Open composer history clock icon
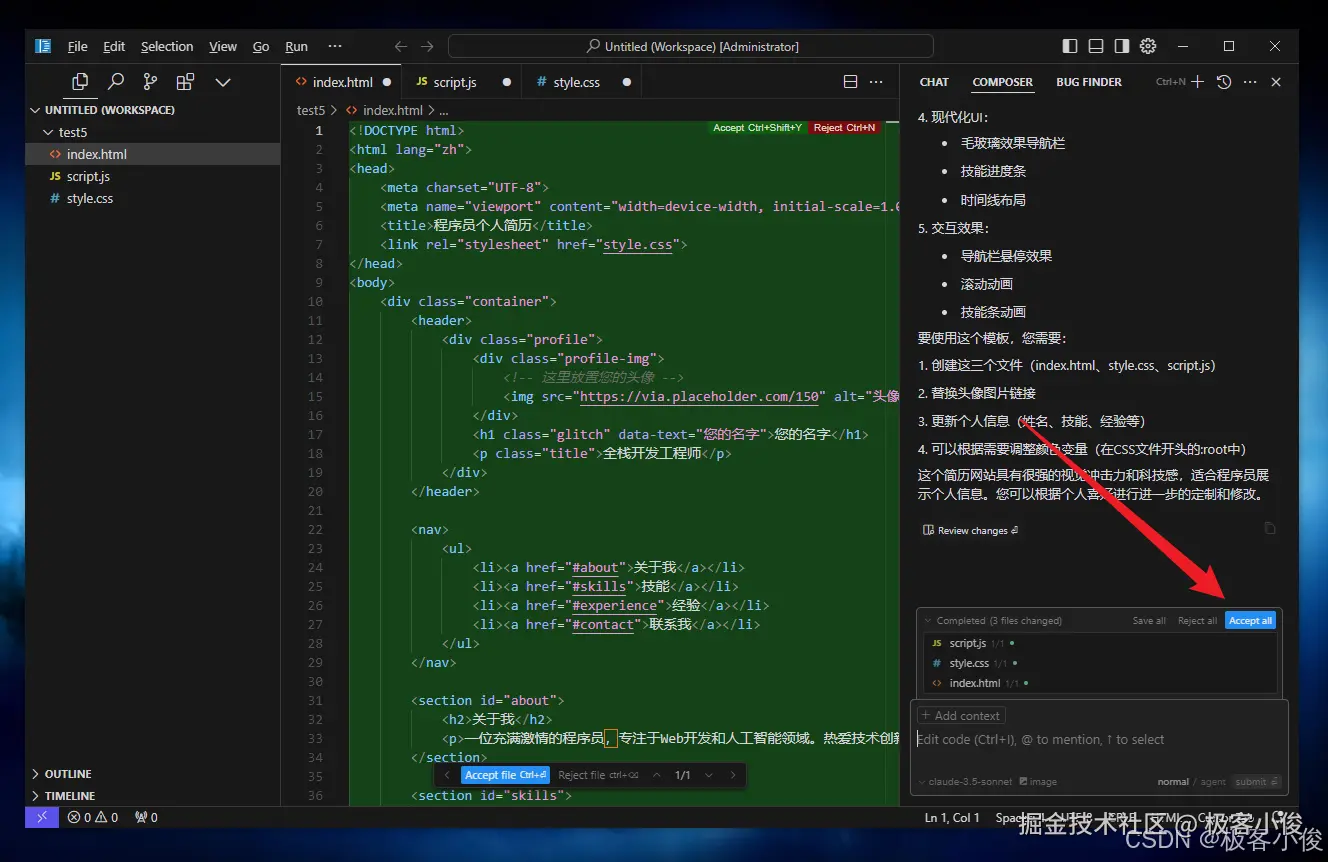This screenshot has width=1328, height=862. [x=1223, y=82]
